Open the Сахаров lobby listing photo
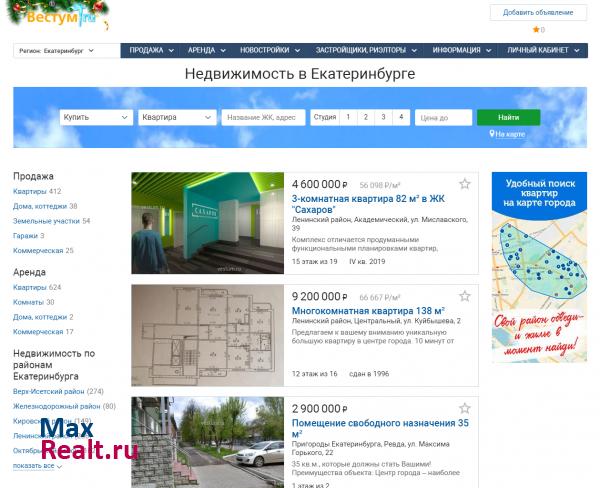The width and height of the screenshot is (600, 488). 207,224
